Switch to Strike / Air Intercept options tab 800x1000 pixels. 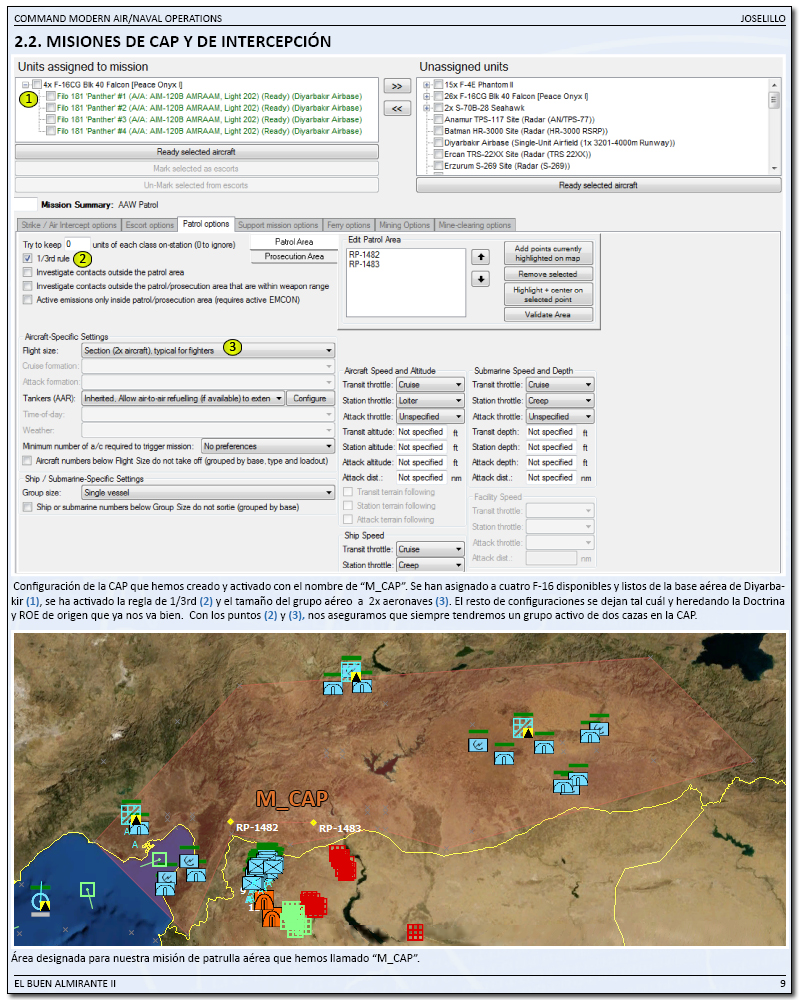(69, 225)
